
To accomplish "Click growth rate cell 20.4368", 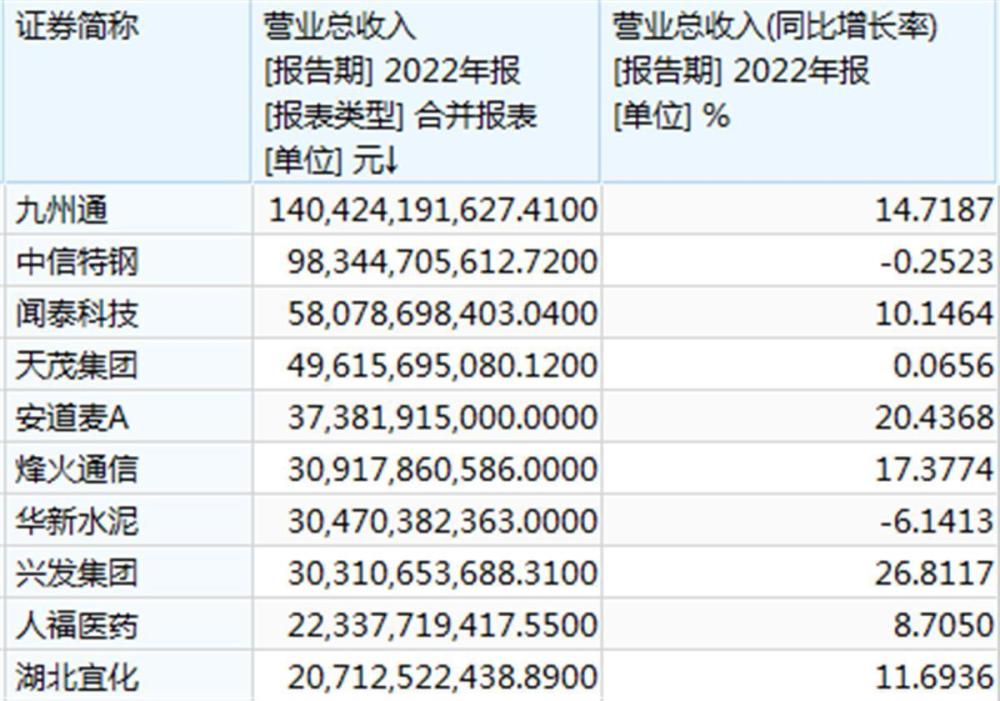I will 800,417.
